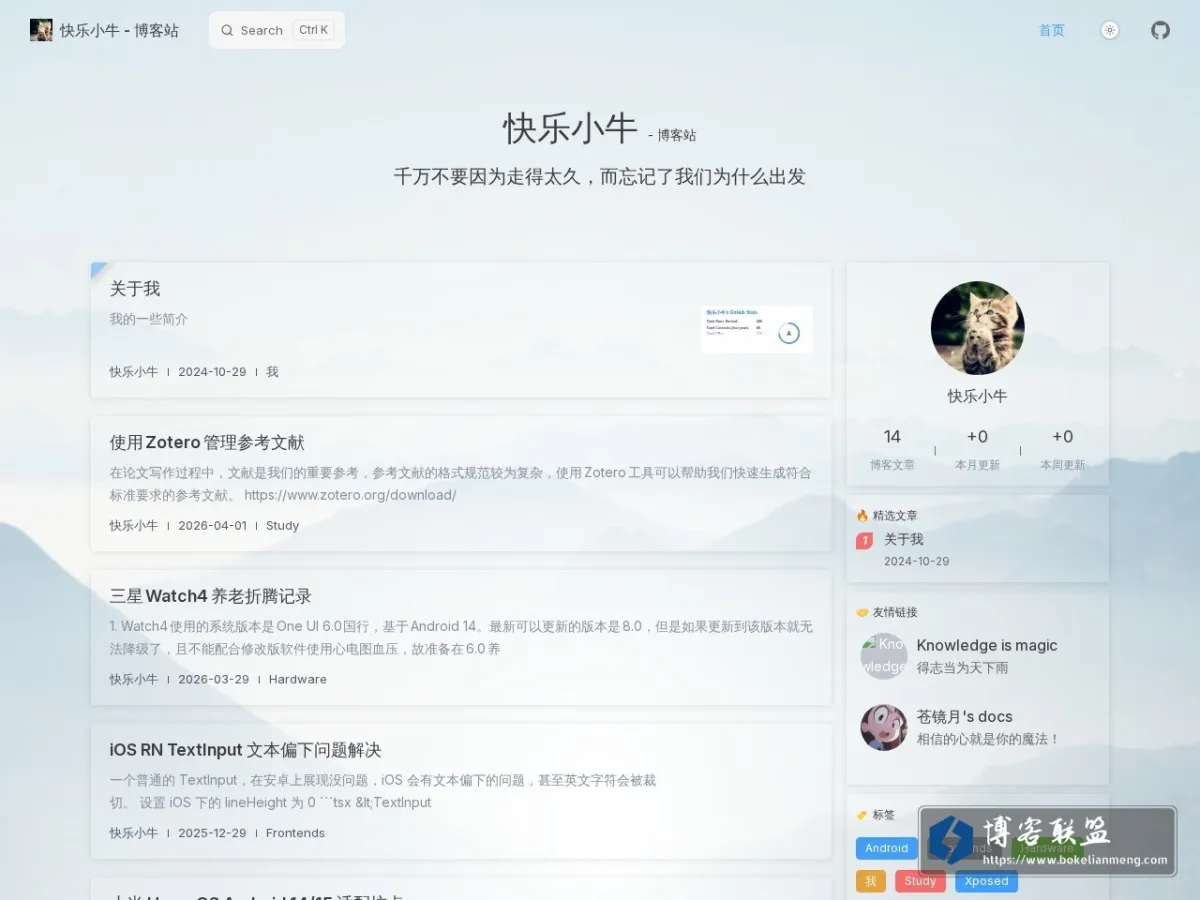
Task: Open 苍镜月's docs friend link
Action: pos(965,716)
